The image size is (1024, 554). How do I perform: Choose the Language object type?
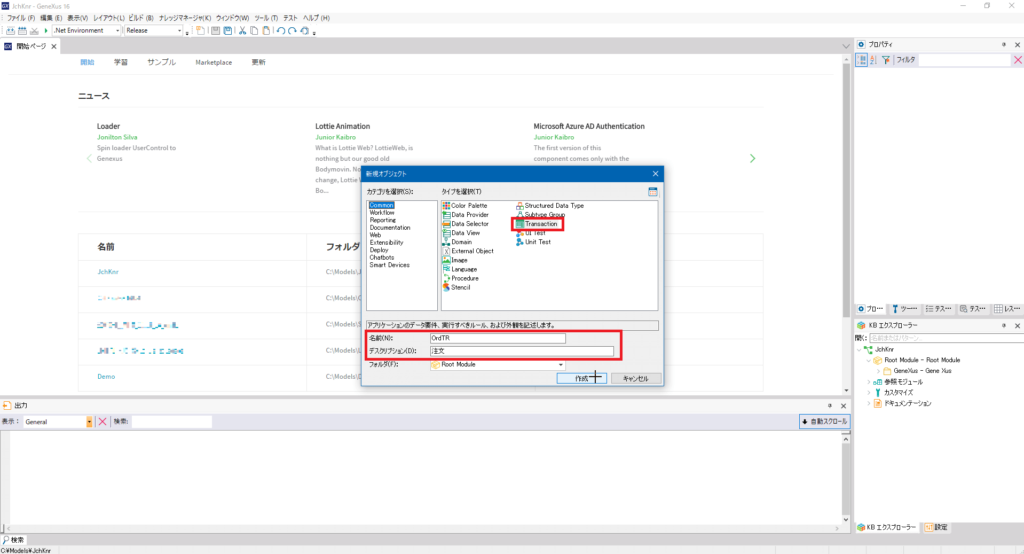[x=460, y=270]
